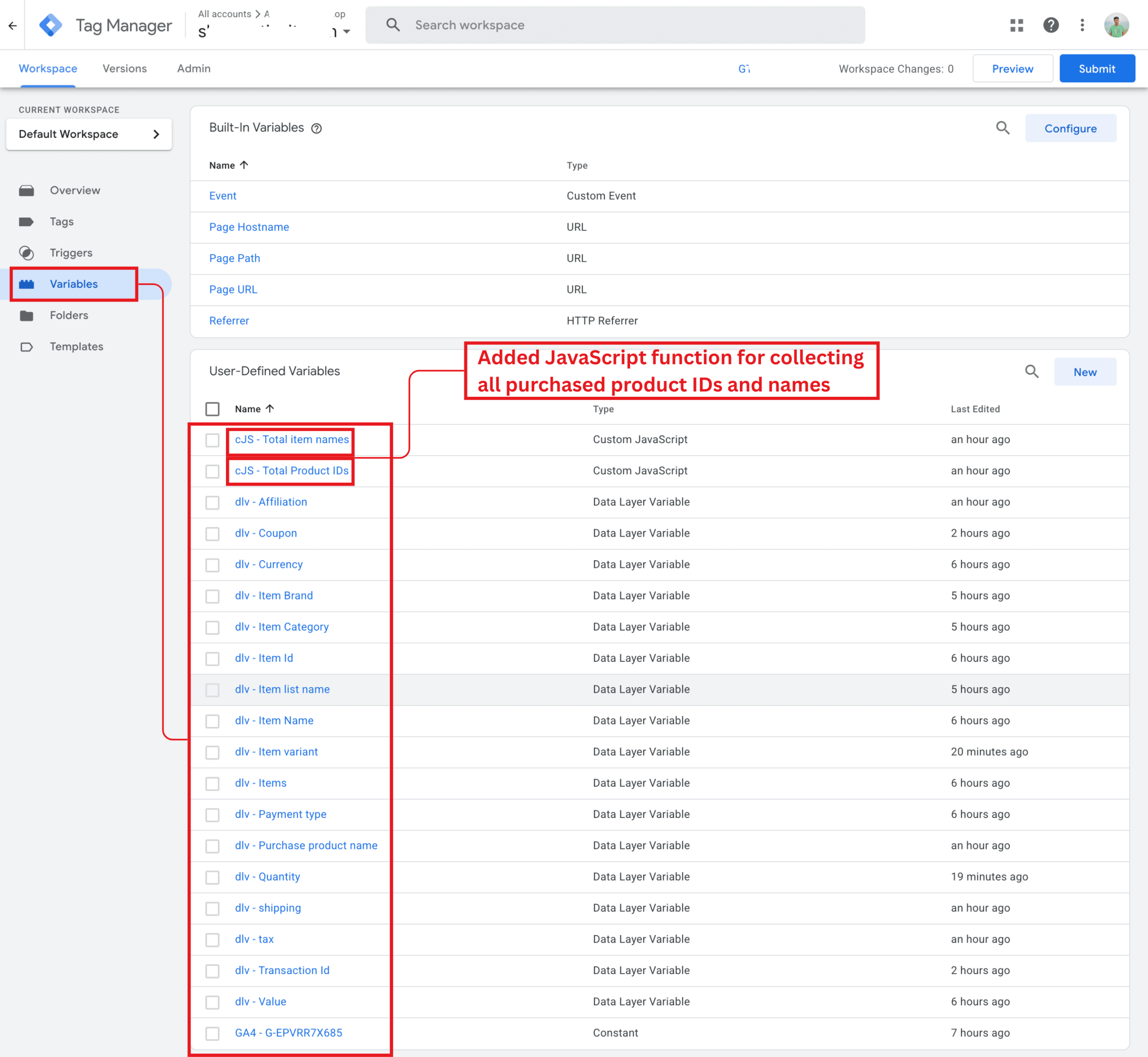
Task: Open Triggers from the sidebar
Action: (70, 253)
